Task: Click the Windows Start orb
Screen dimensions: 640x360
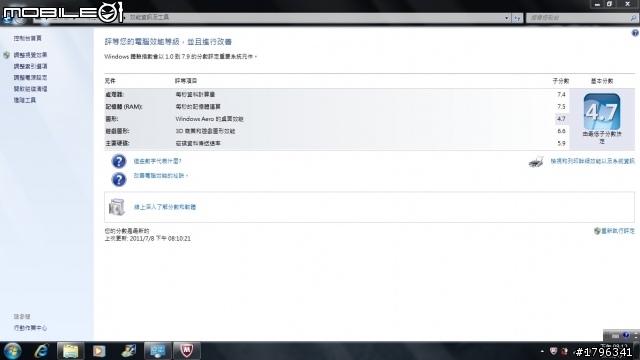Action: coord(13,351)
